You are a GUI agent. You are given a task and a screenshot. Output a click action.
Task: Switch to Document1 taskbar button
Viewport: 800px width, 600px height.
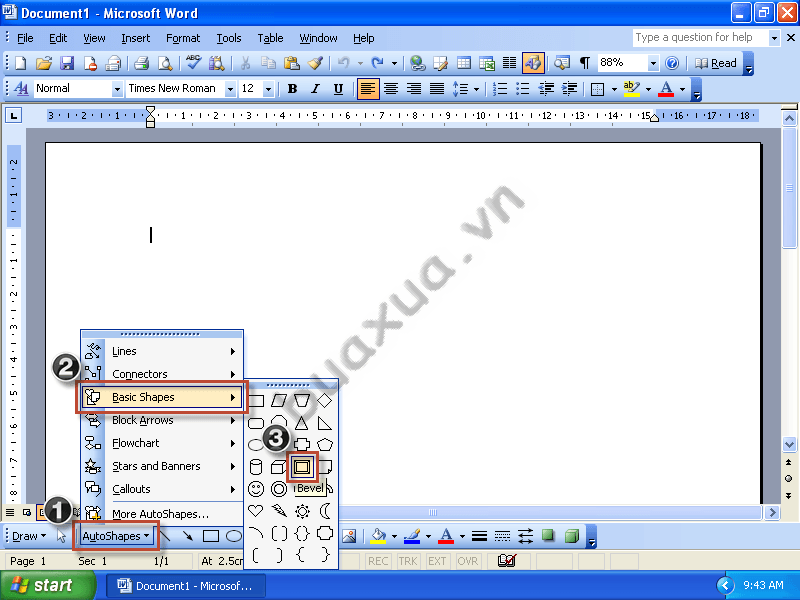(x=186, y=586)
